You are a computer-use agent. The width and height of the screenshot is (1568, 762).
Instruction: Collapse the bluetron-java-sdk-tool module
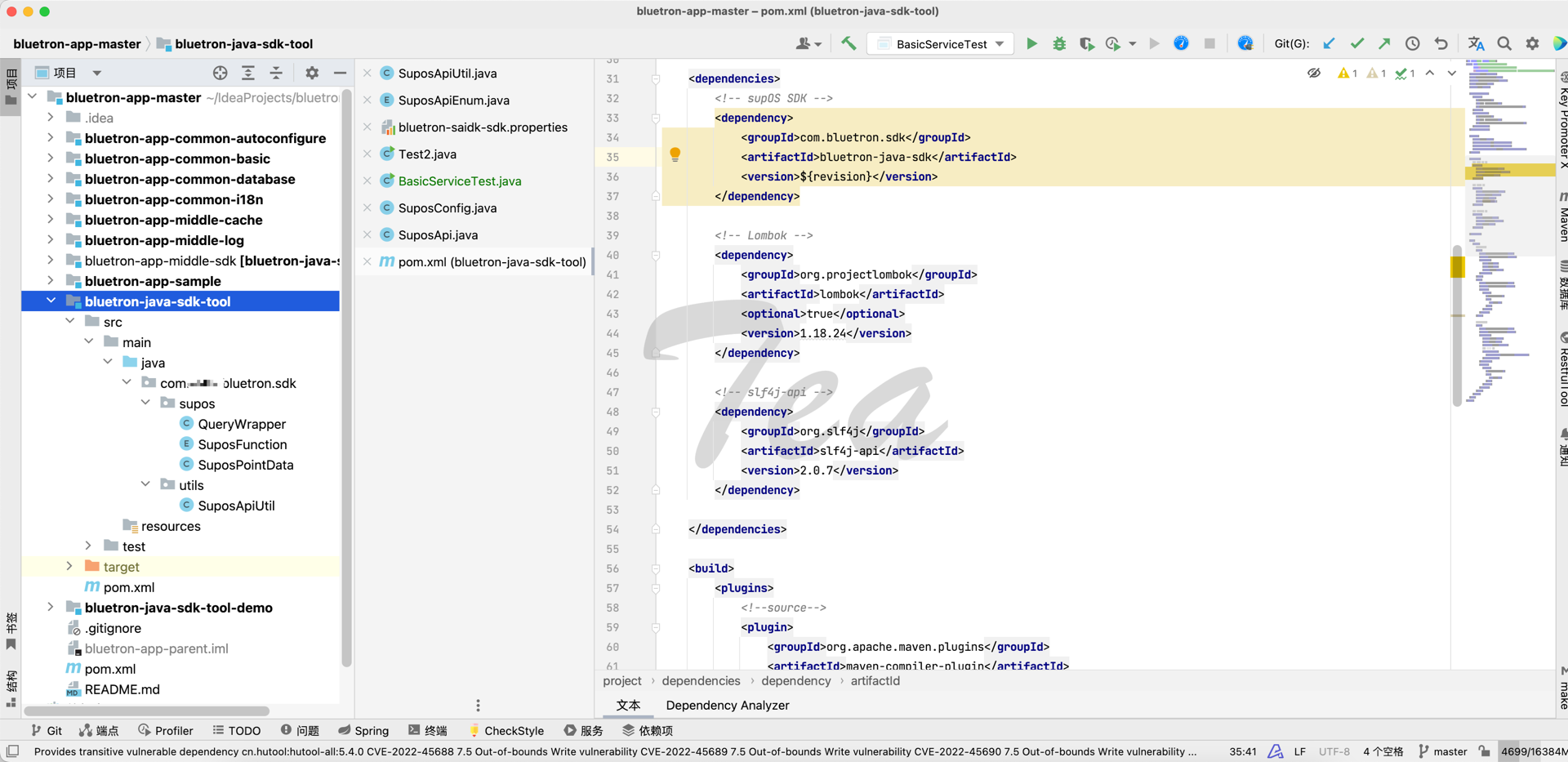tap(51, 301)
